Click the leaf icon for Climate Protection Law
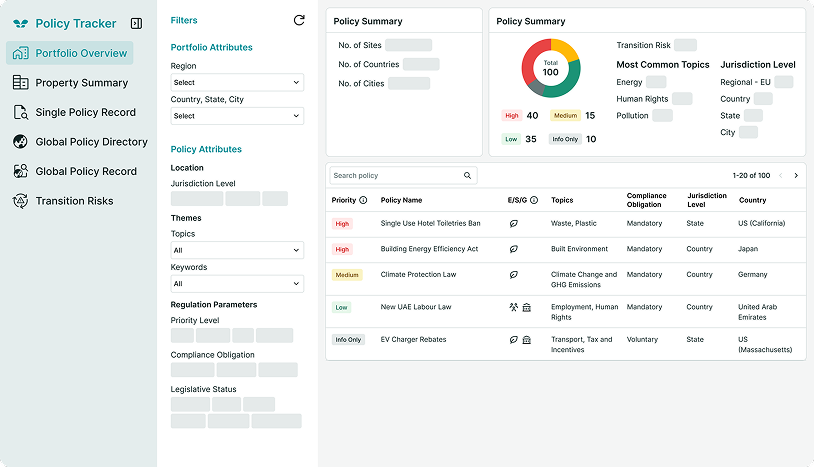Viewport: 814px width, 467px height. (514, 274)
